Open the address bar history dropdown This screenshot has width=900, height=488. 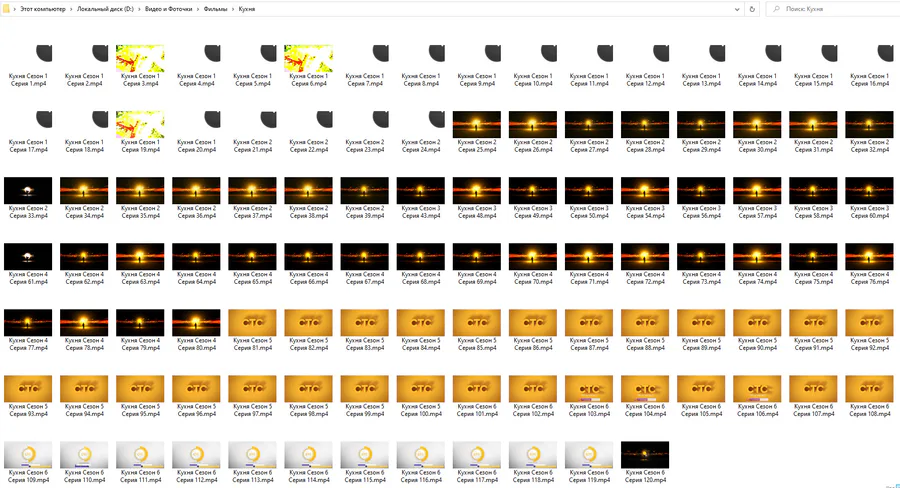pos(737,9)
